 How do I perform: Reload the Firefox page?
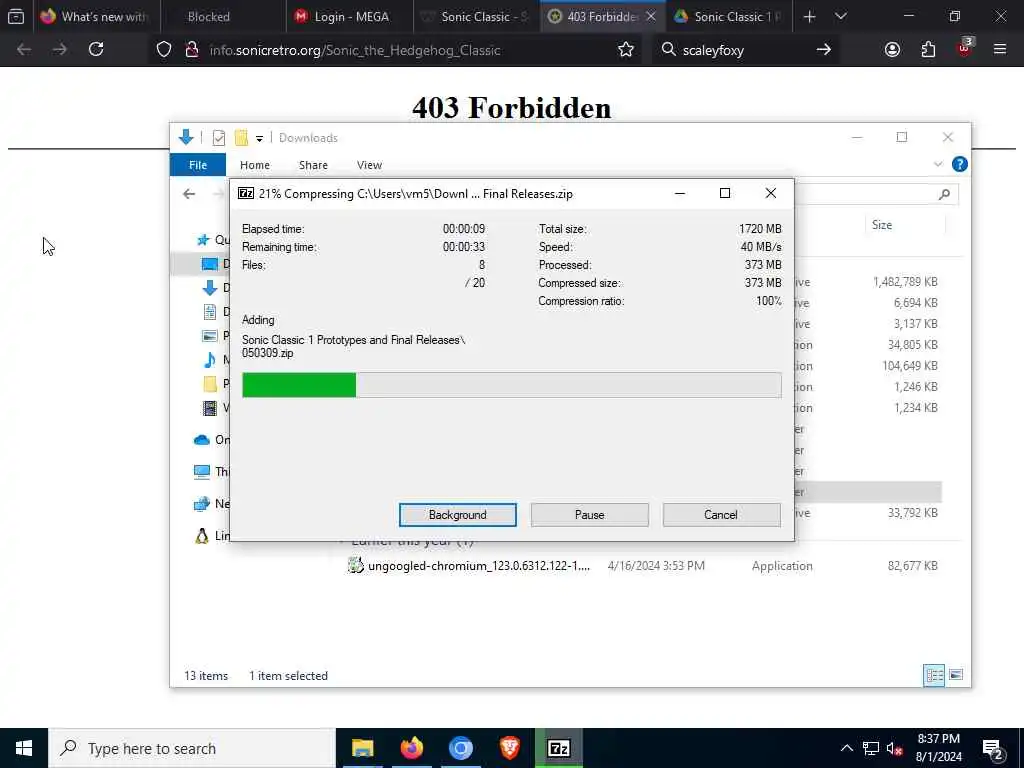(96, 50)
